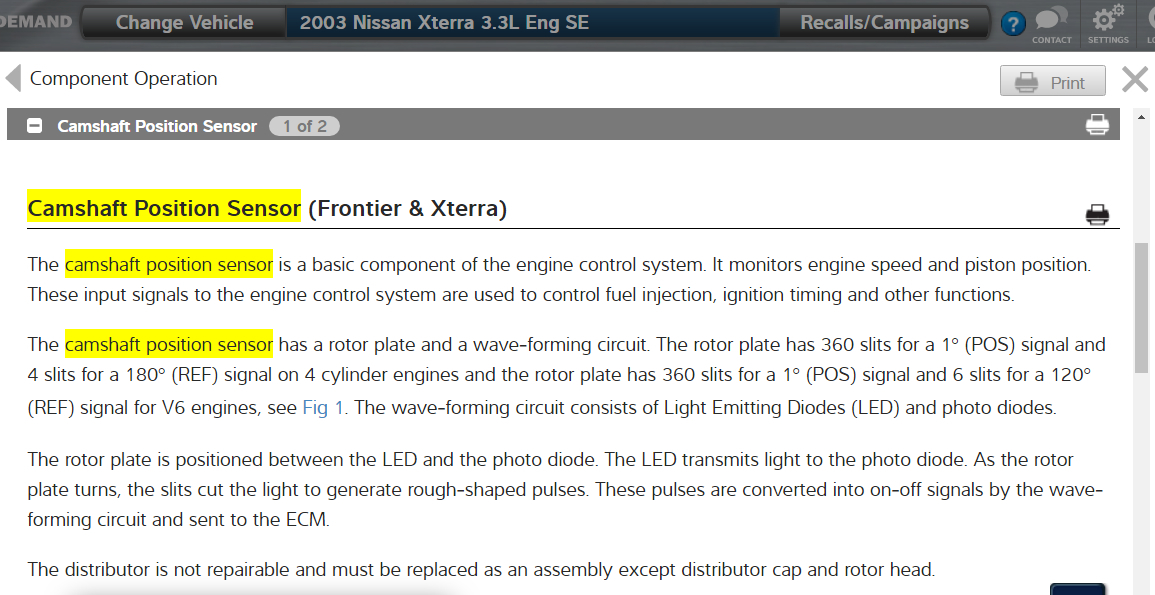Screen dimensions: 1155x595
Task: Go back using the Component Operation arrow
Action: (13, 78)
